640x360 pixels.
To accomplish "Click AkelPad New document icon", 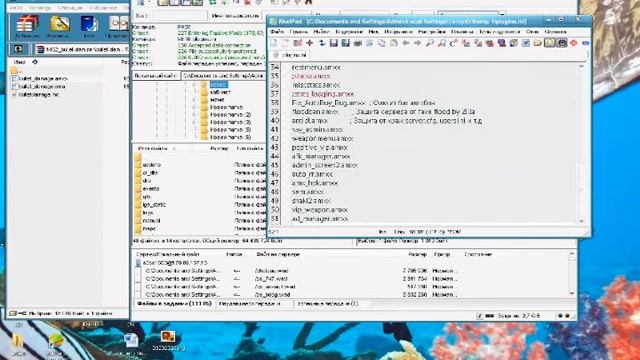I will point(273,43).
